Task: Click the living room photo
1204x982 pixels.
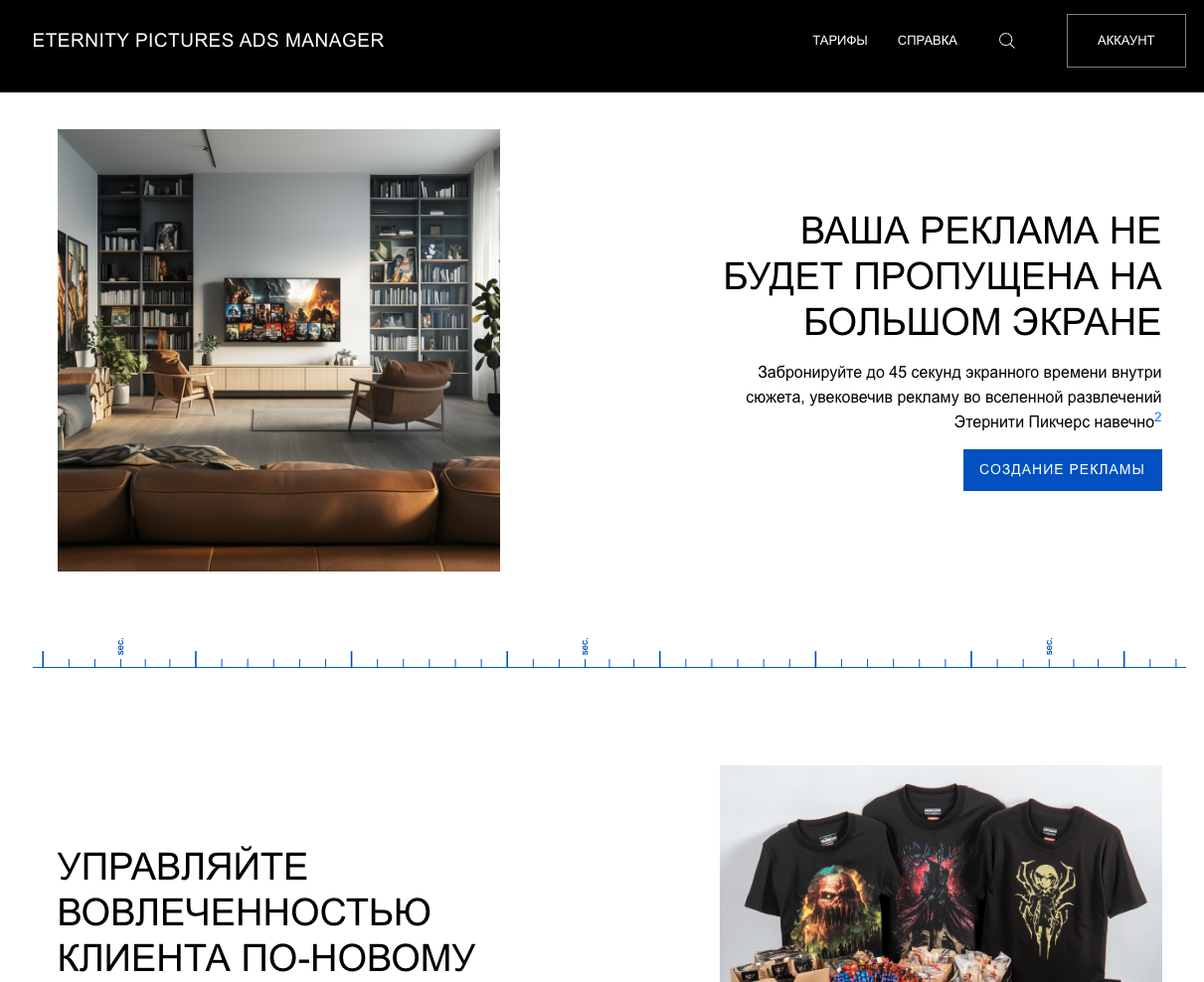Action: coord(278,350)
